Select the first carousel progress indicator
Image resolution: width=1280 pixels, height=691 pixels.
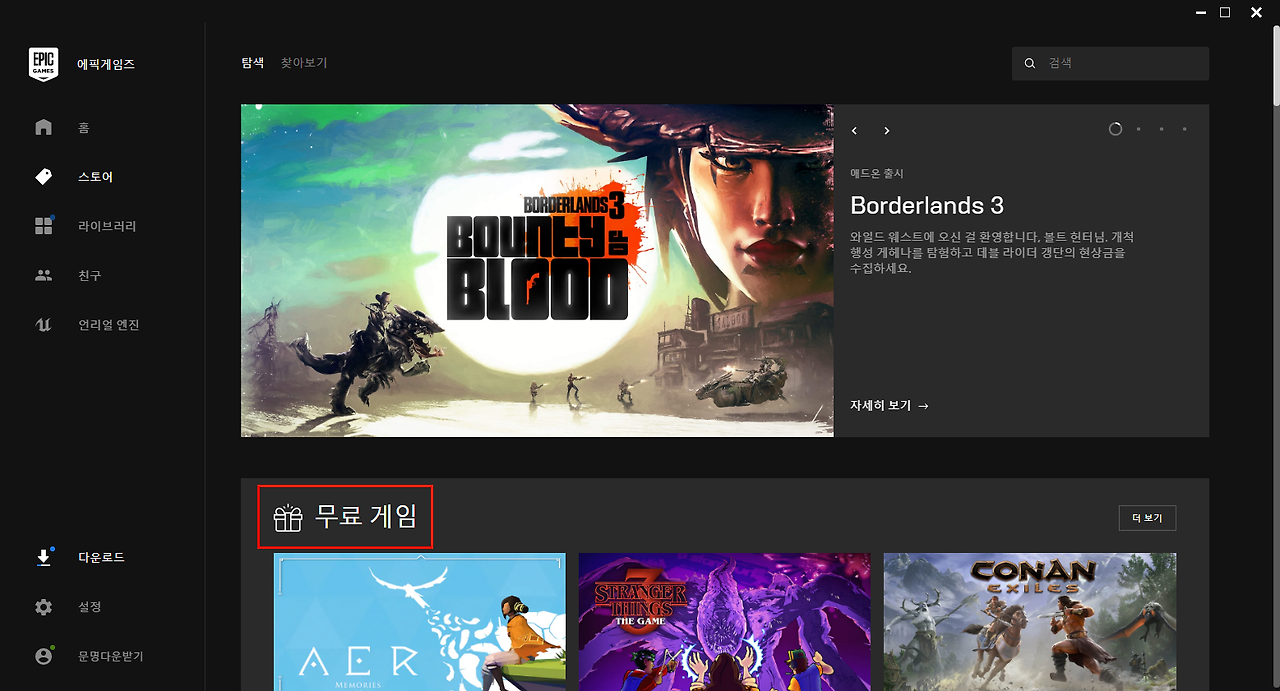pos(1115,129)
